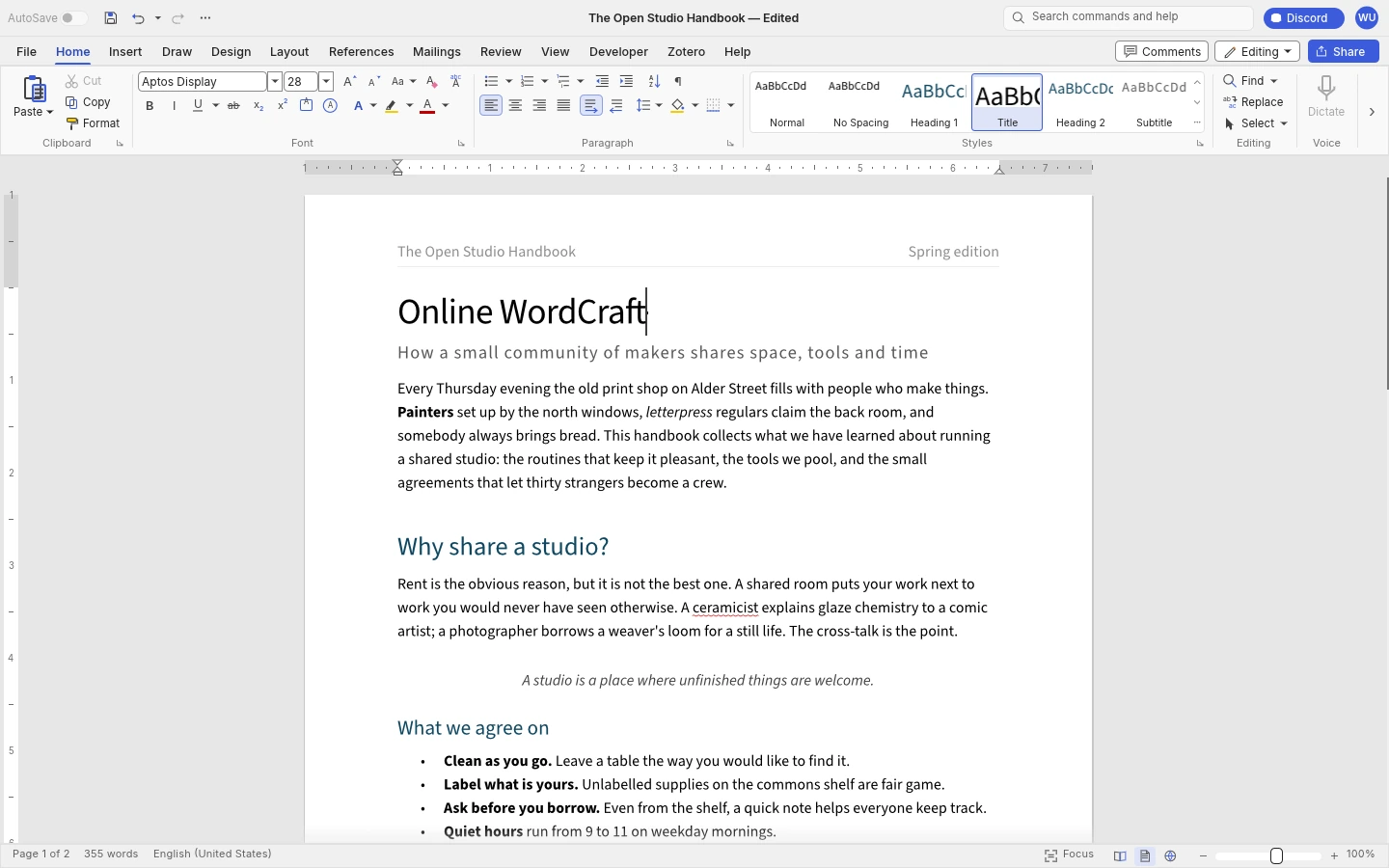Image resolution: width=1389 pixels, height=868 pixels.
Task: Toggle Italic formatting
Action: (174, 105)
